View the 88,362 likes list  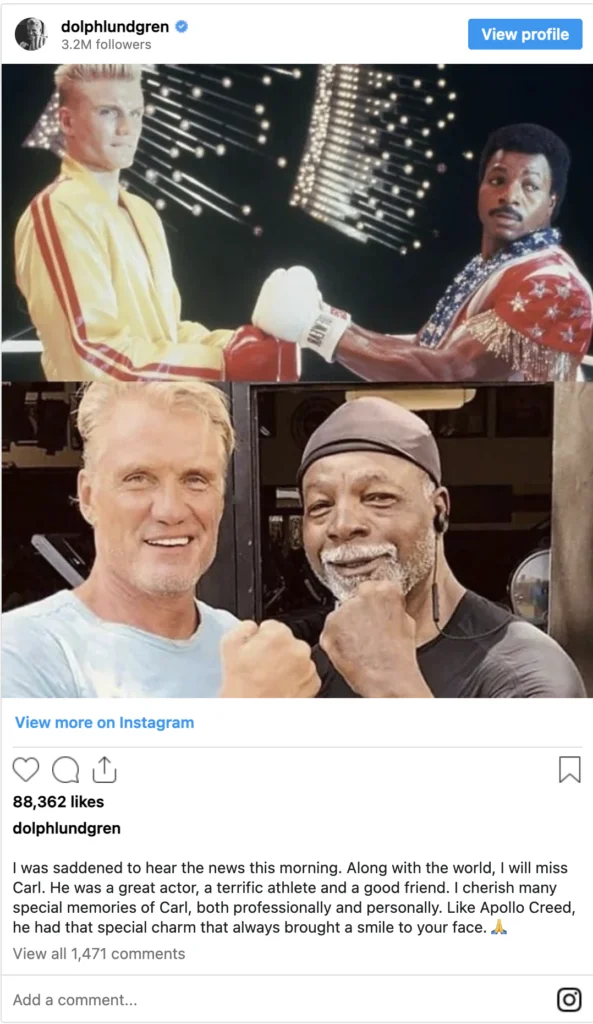[58, 801]
